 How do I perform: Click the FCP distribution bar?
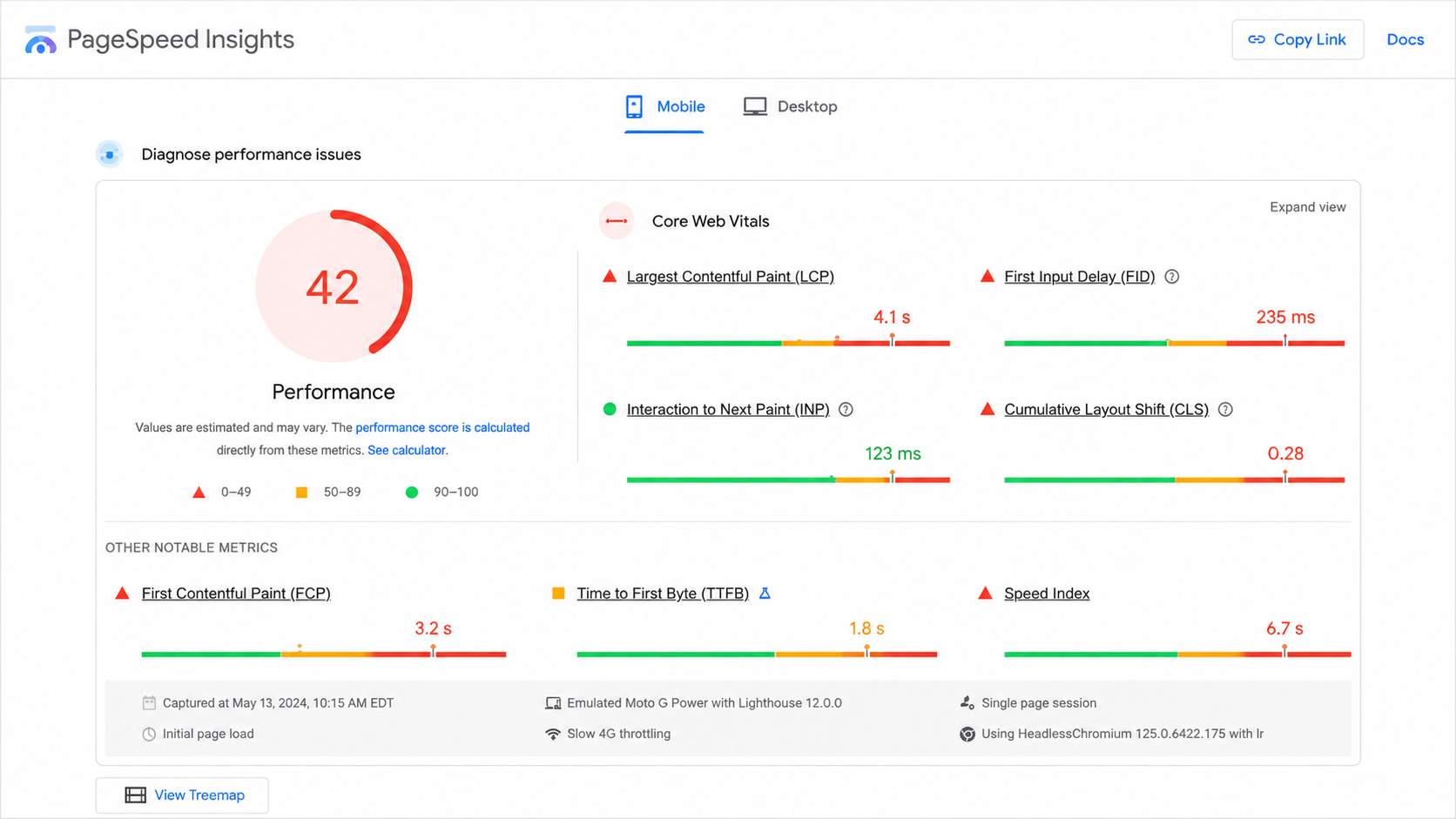(x=324, y=654)
